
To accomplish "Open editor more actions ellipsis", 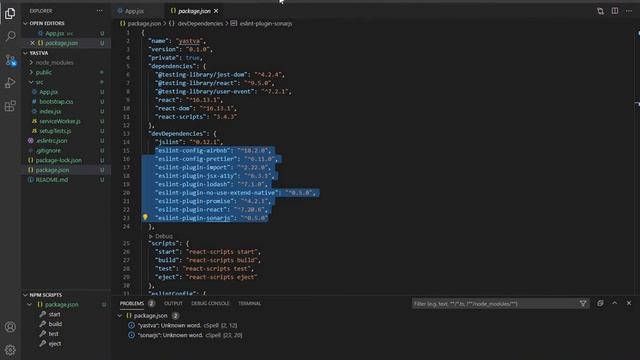I will tap(629, 11).
